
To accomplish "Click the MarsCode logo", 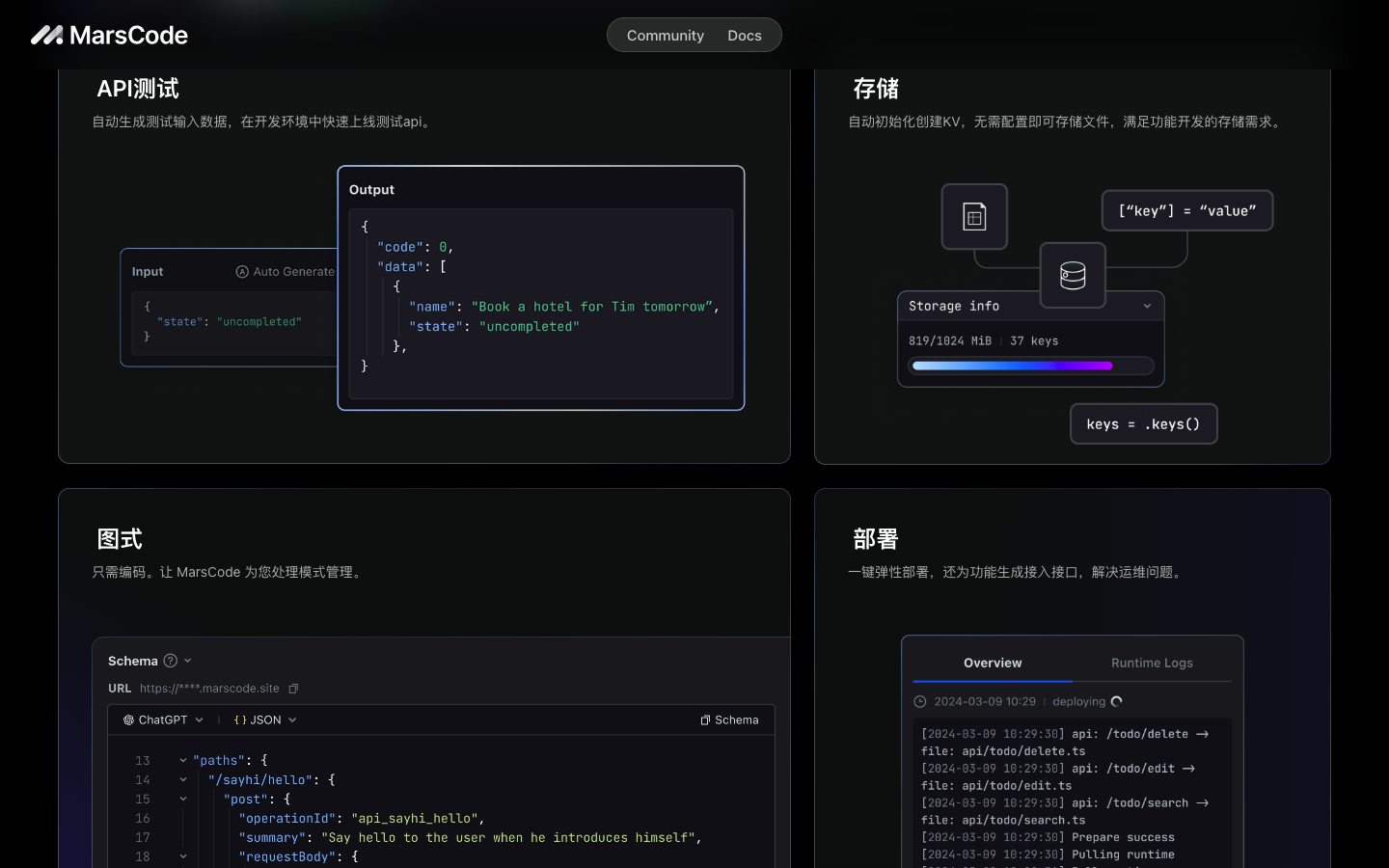I will pos(108,35).
